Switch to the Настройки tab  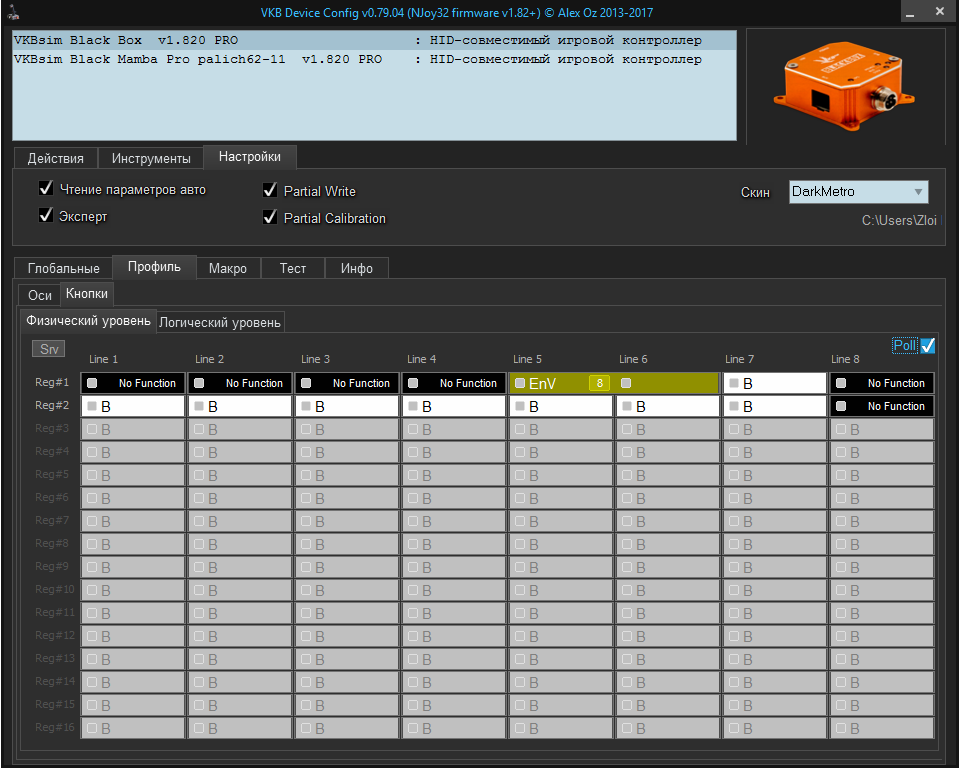pyautogui.click(x=250, y=157)
